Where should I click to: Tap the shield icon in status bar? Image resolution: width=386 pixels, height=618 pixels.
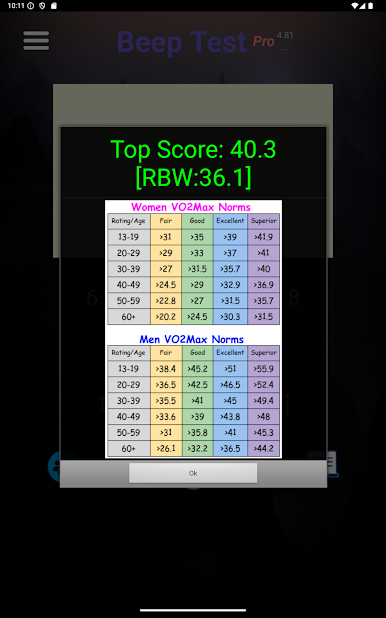tap(42, 6)
